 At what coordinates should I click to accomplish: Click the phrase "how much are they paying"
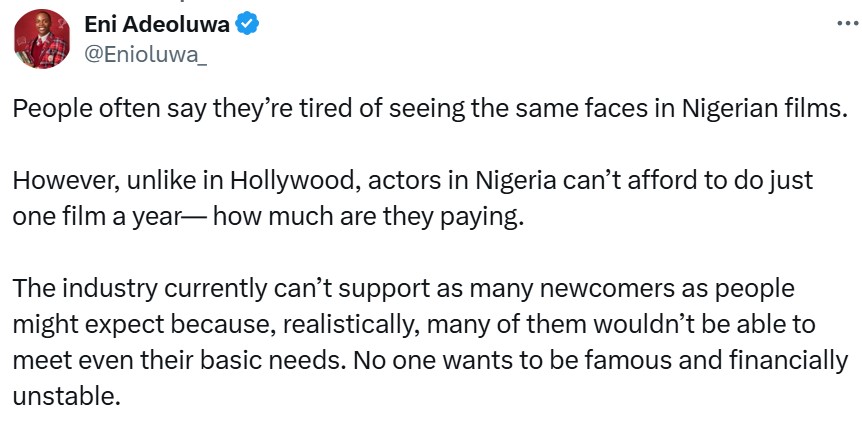(x=365, y=217)
